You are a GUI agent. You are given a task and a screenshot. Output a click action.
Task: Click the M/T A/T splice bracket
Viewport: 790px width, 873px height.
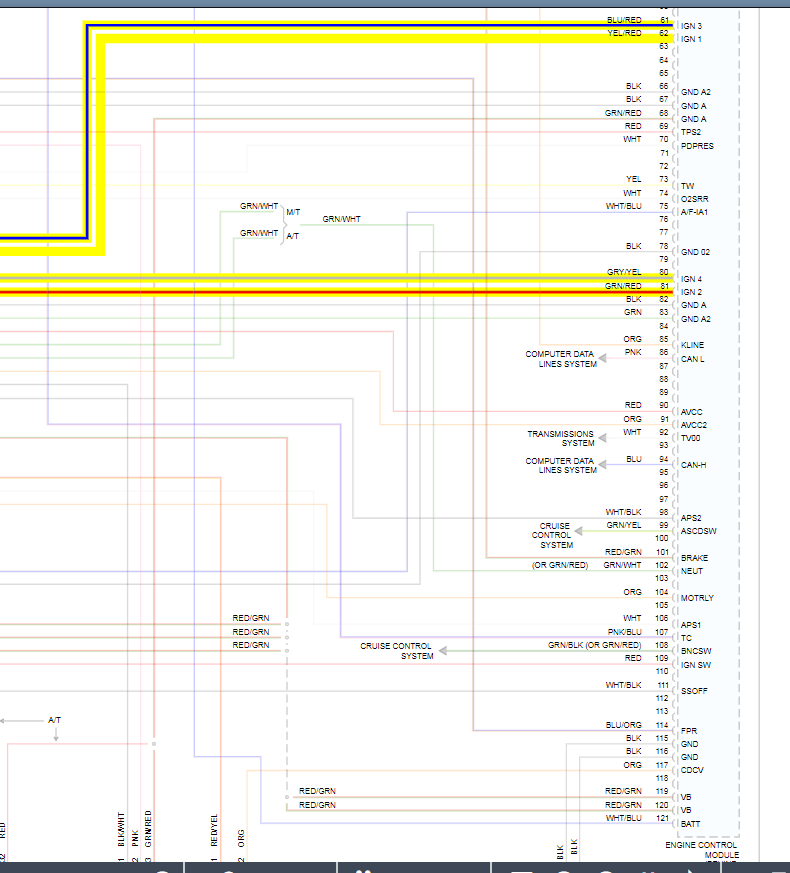pos(283,224)
